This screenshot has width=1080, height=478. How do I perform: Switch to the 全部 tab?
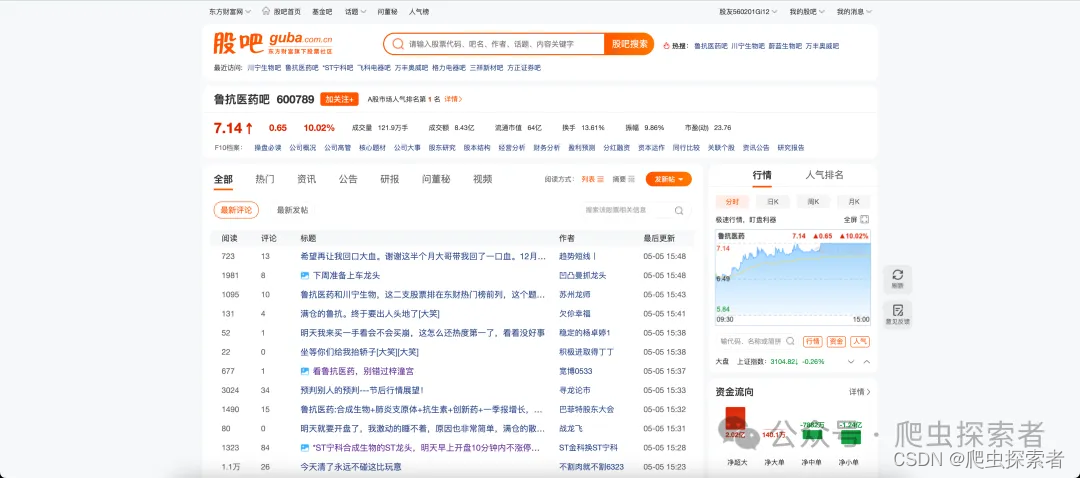pos(223,179)
